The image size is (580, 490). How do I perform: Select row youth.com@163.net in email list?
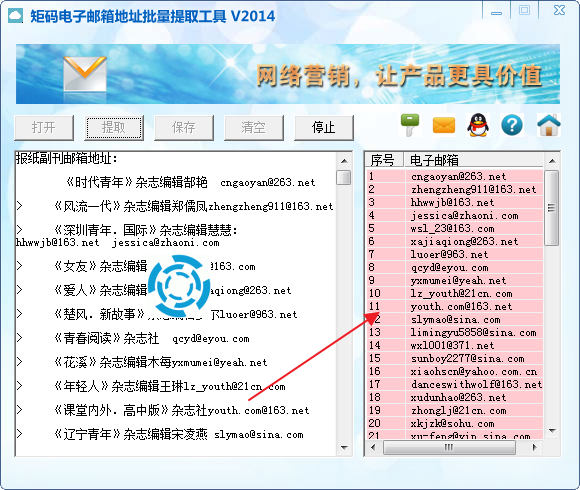point(455,306)
